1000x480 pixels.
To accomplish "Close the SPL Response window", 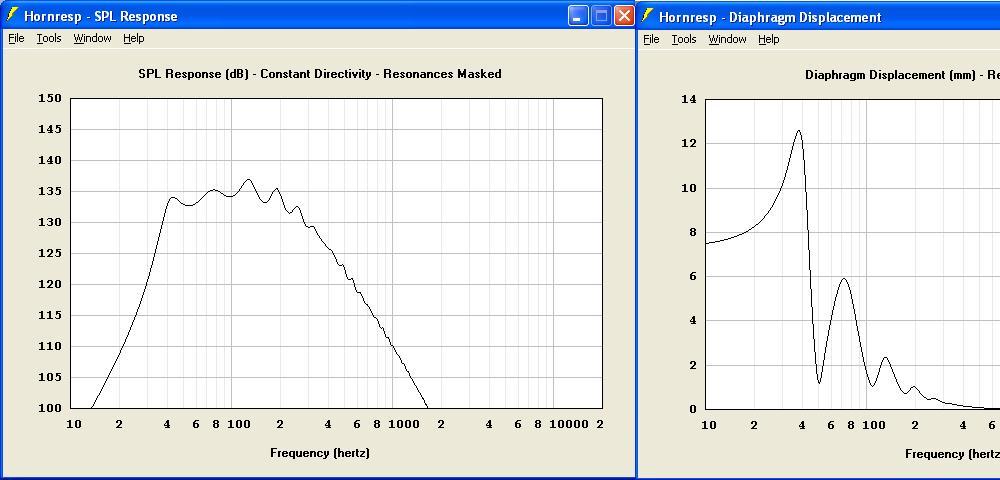I will [624, 16].
